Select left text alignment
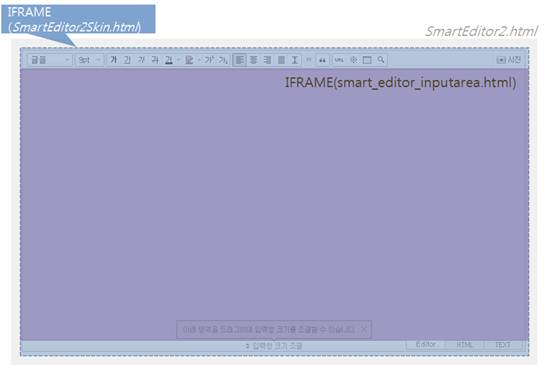Image resolution: width=557 pixels, height=365 pixels. (x=239, y=60)
